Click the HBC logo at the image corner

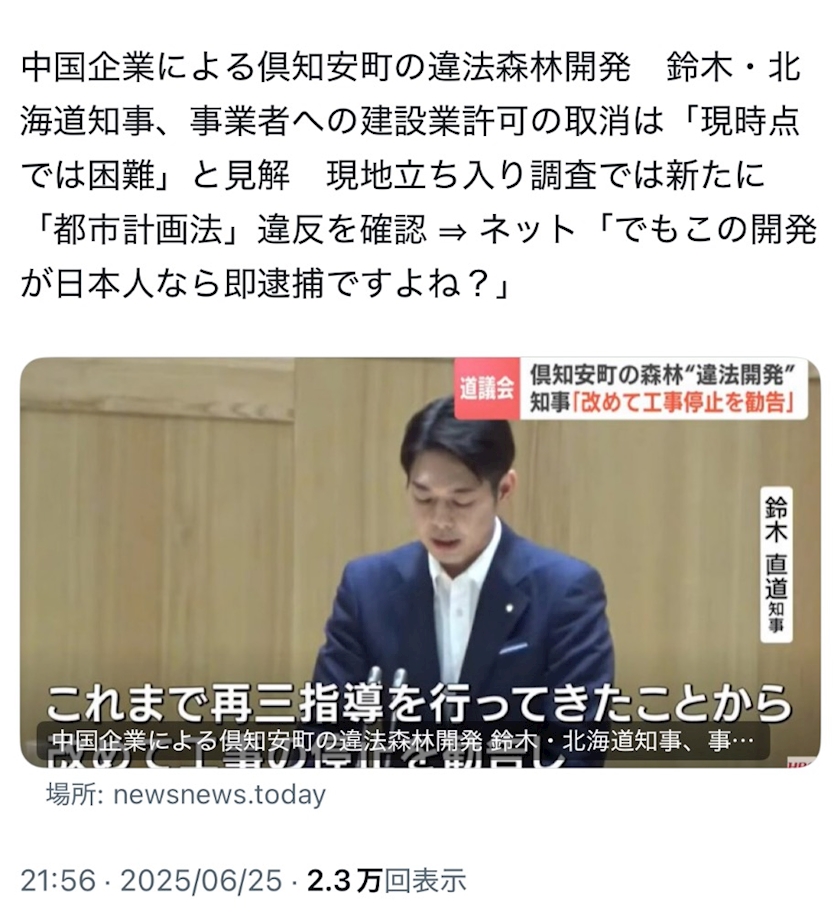tap(803, 764)
